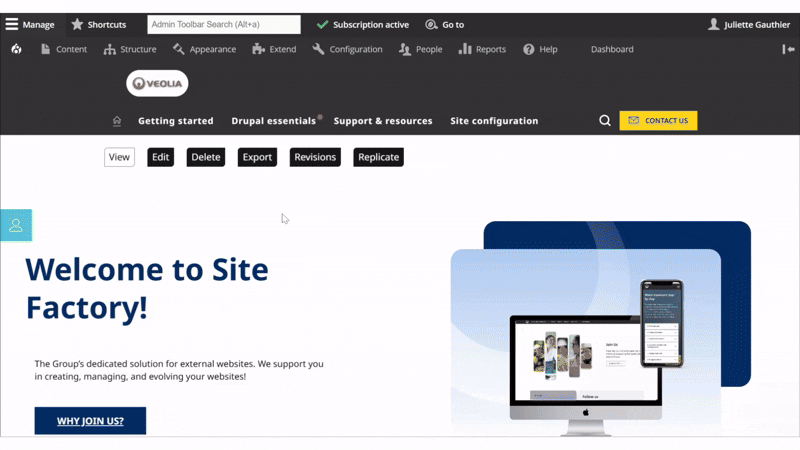Open the site search magnifier icon
800x450 pixels.
(605, 121)
